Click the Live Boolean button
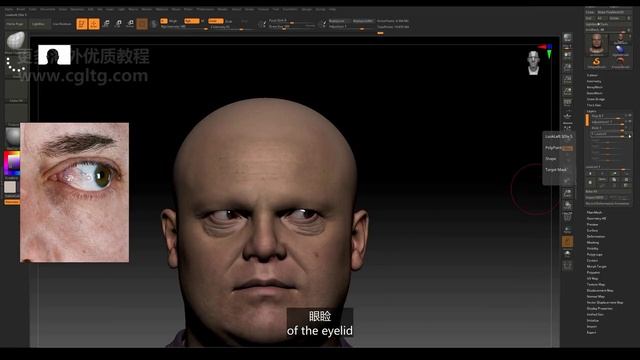The width and height of the screenshot is (640, 360). (62, 24)
